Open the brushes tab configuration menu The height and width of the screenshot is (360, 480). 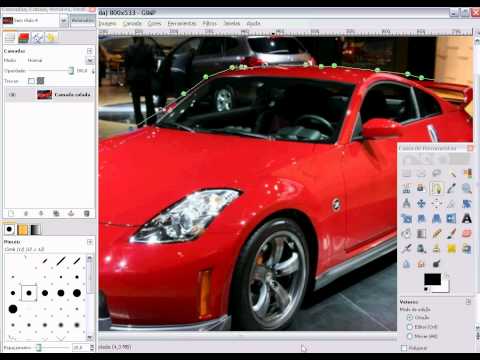click(x=90, y=242)
